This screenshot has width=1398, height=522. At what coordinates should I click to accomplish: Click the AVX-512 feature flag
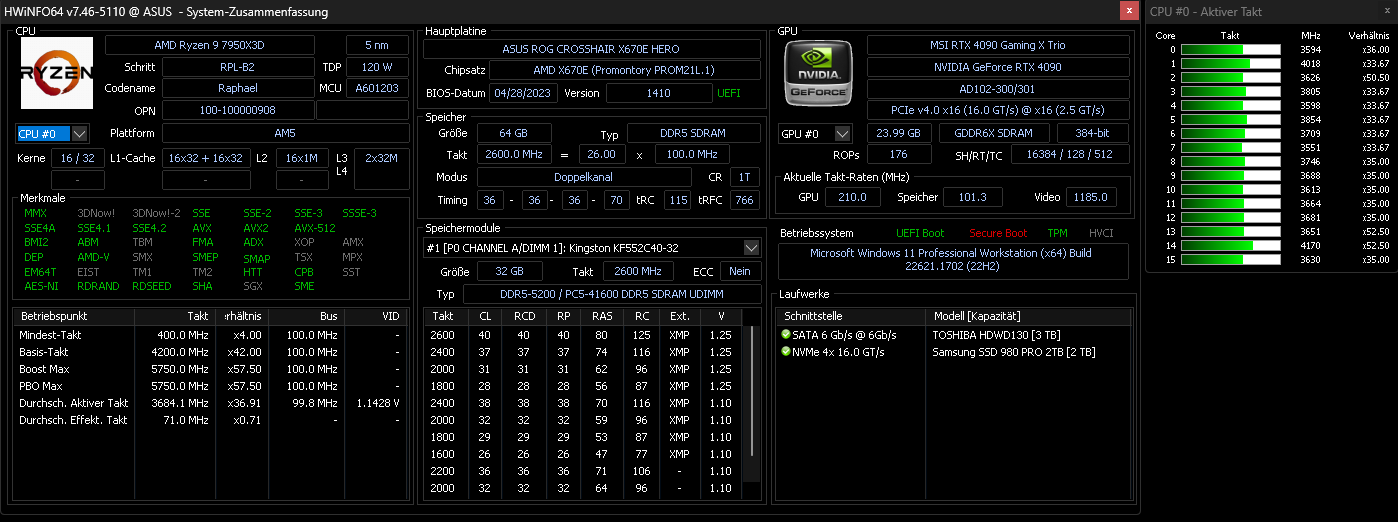(315, 227)
